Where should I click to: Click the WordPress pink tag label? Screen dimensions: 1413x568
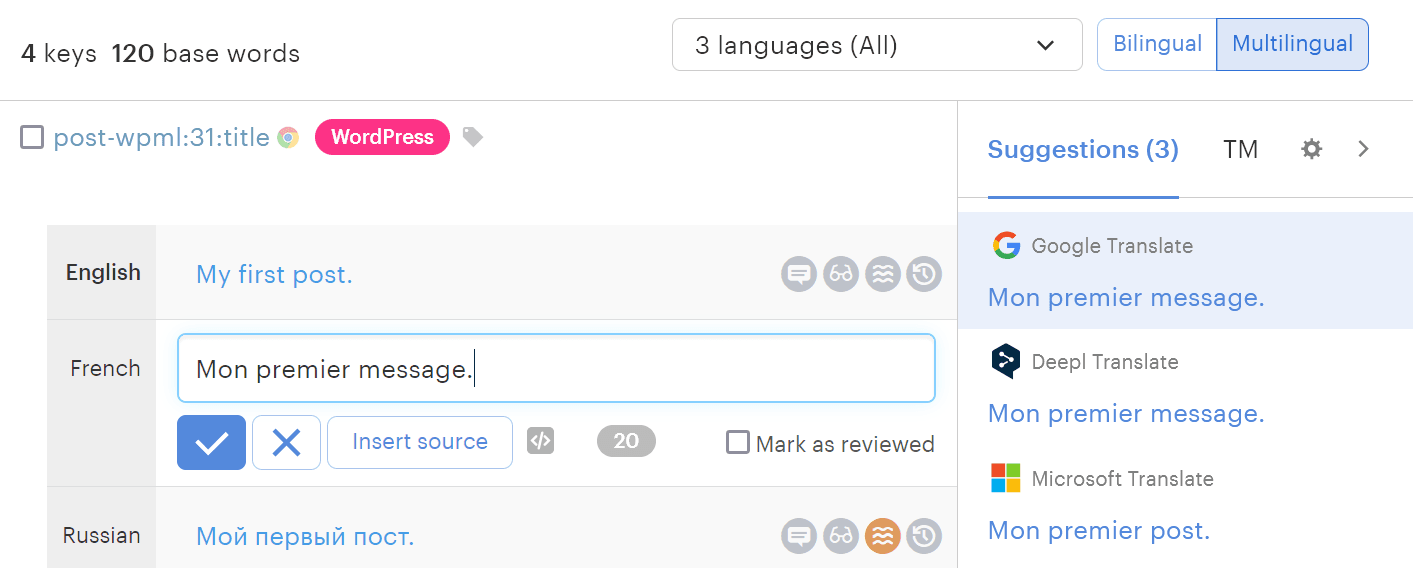click(x=382, y=137)
